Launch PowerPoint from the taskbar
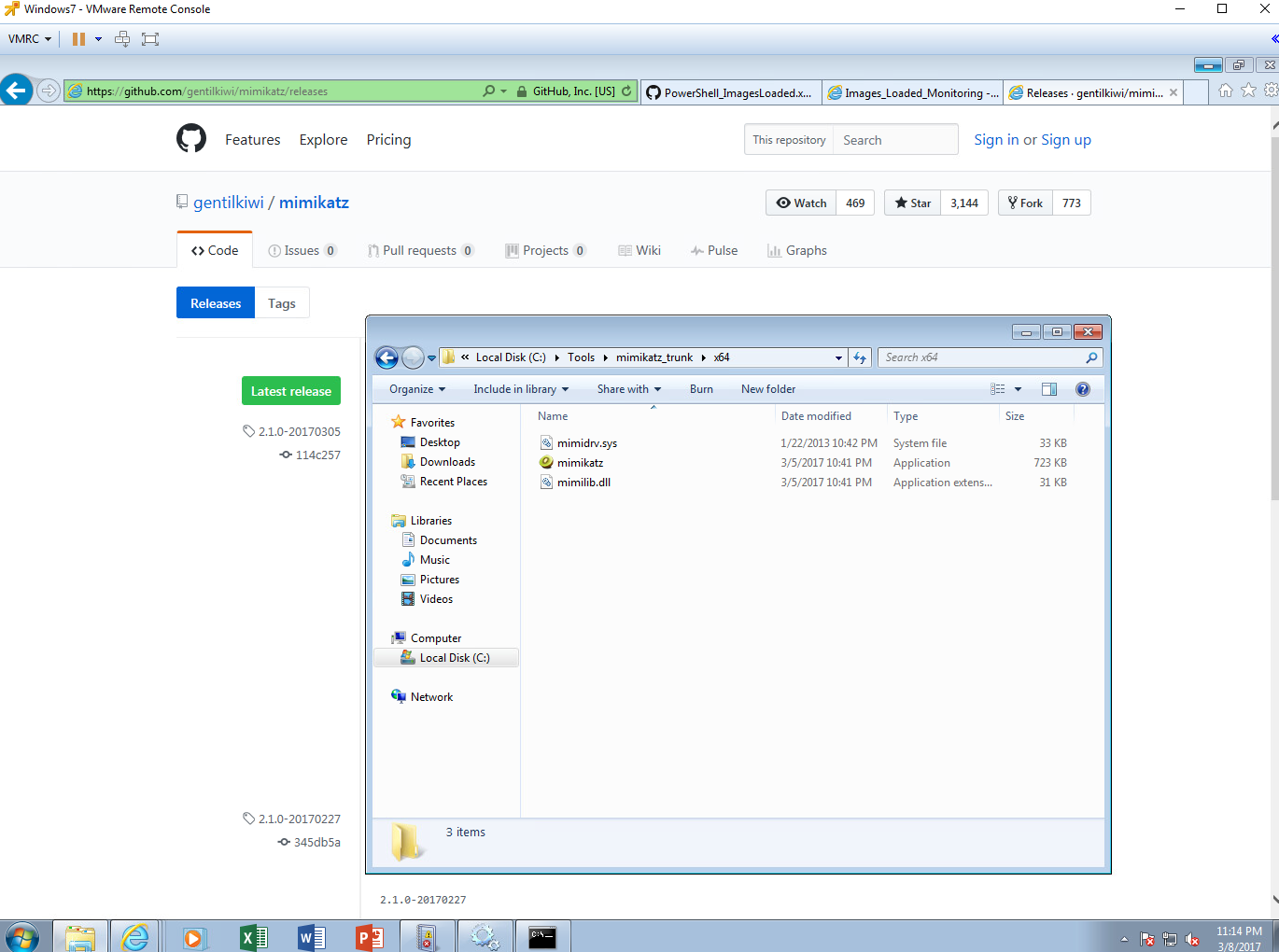The width and height of the screenshot is (1279, 952). point(369,937)
